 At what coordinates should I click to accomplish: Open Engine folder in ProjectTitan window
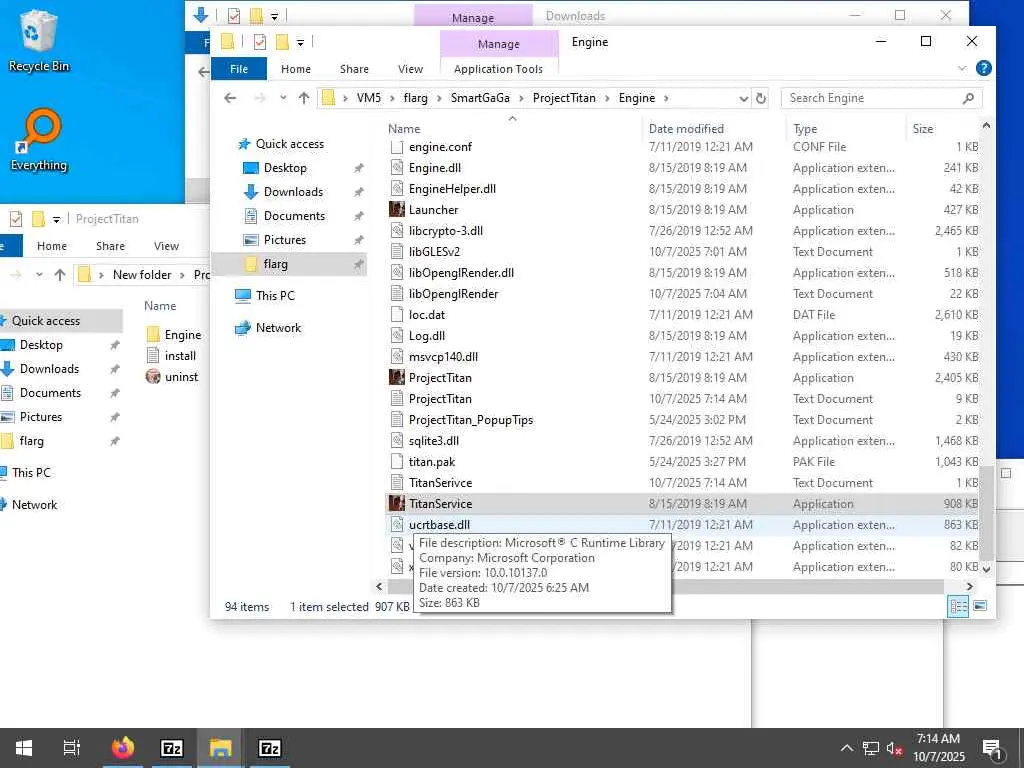coord(174,335)
